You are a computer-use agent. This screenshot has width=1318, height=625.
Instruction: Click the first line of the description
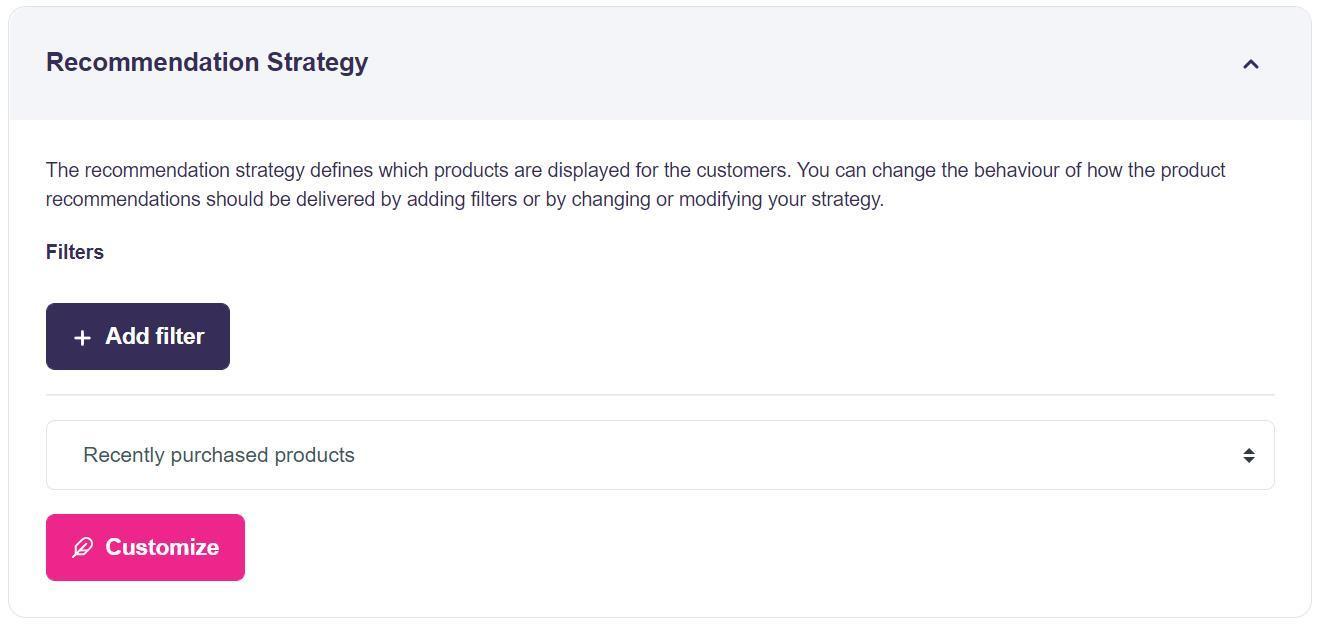tap(635, 170)
